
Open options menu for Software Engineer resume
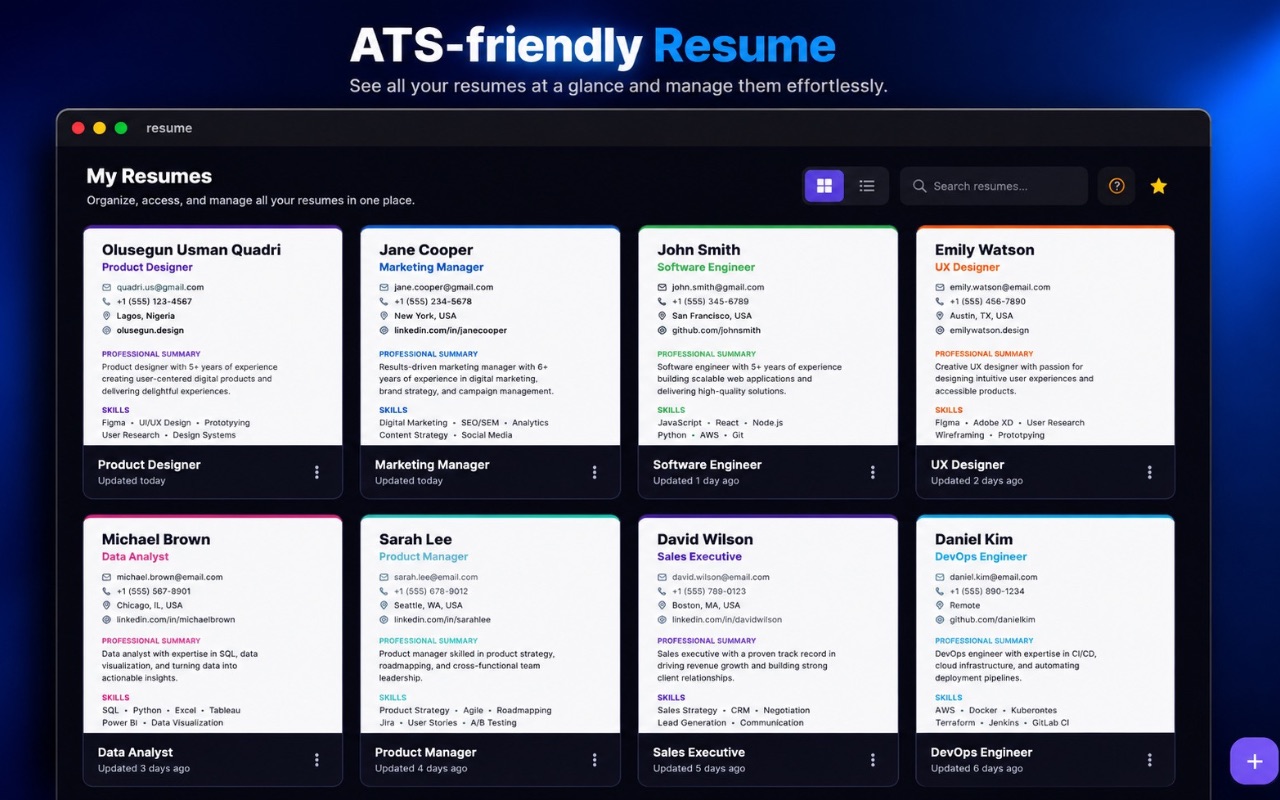click(872, 472)
